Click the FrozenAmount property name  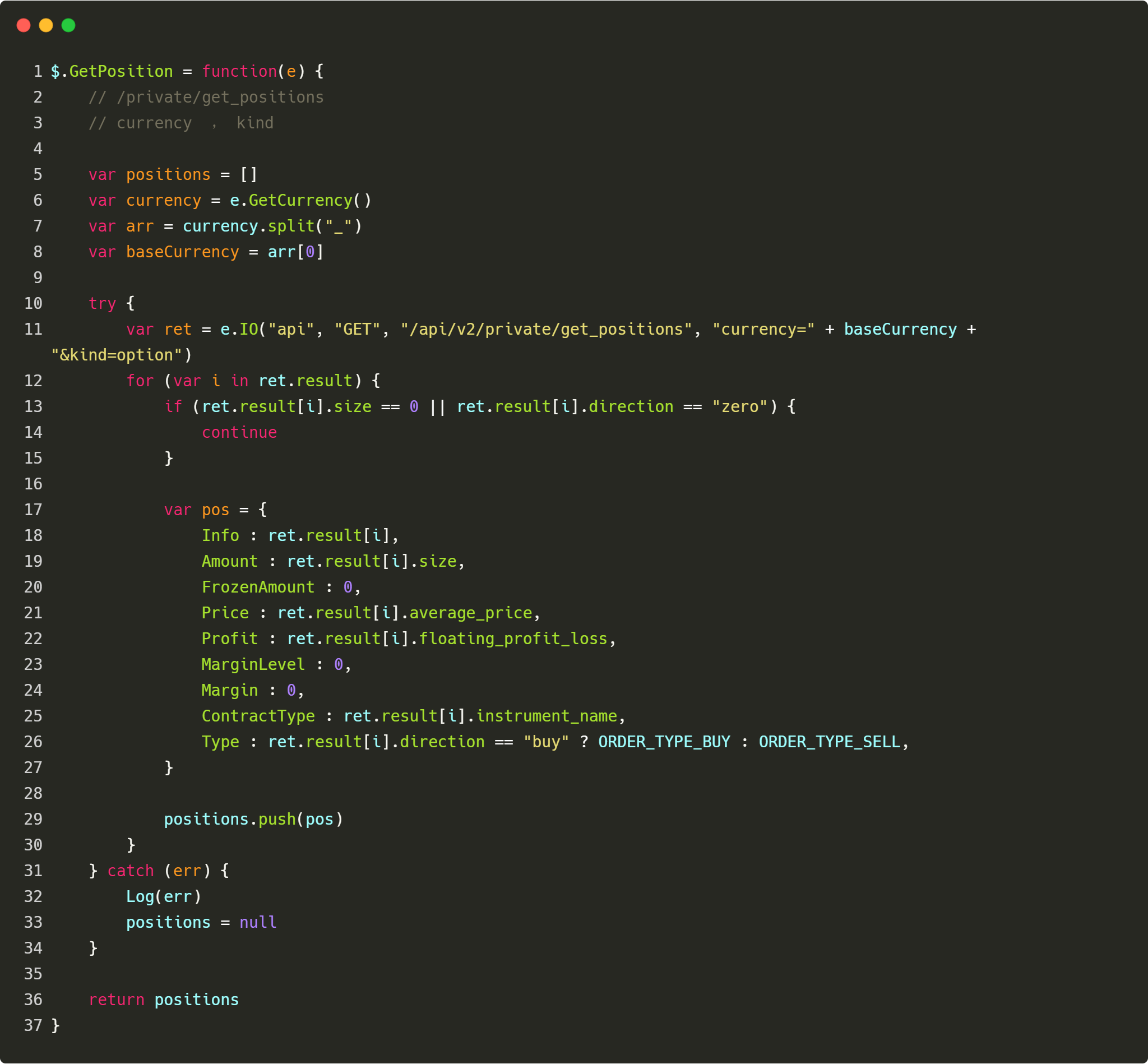258,587
